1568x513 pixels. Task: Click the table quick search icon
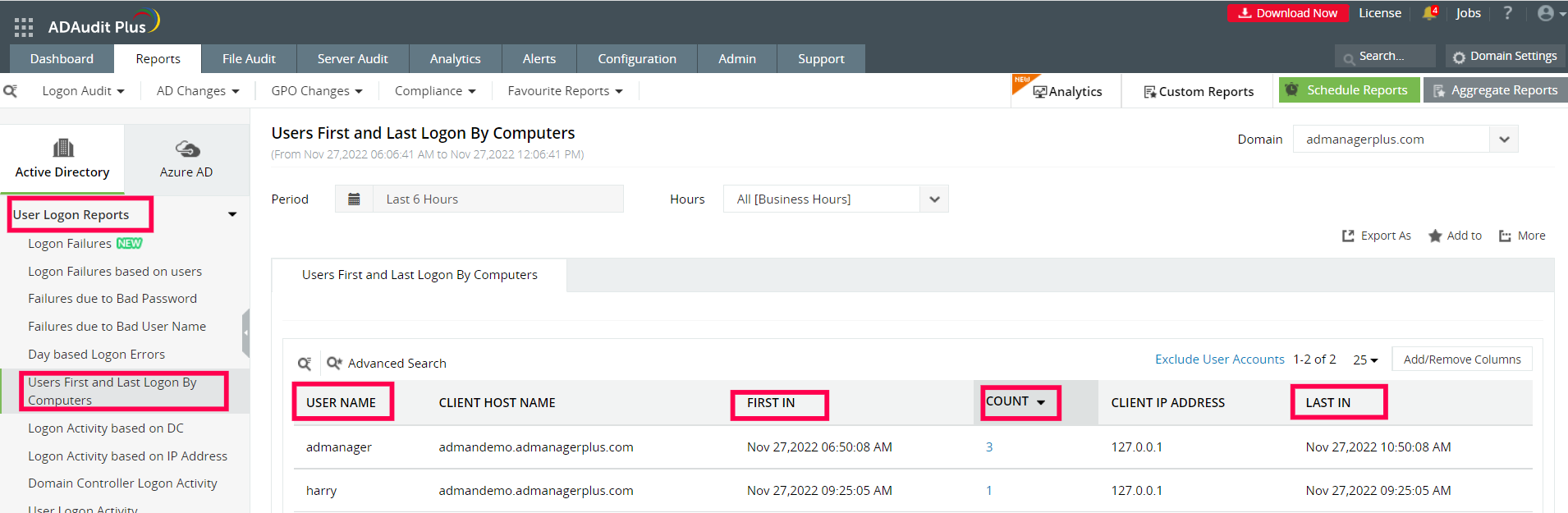point(305,364)
